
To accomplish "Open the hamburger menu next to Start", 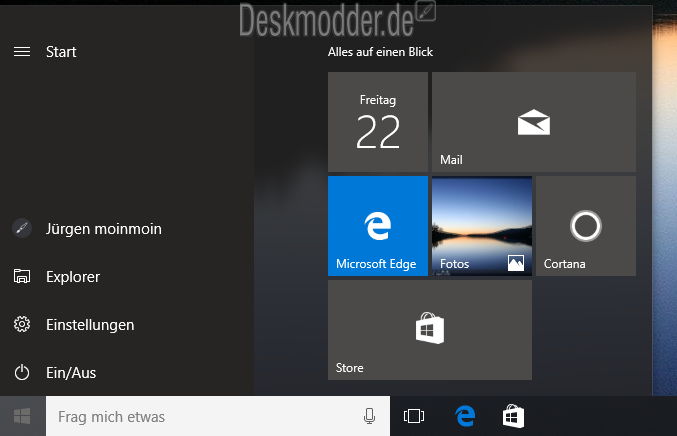I will [x=22, y=52].
